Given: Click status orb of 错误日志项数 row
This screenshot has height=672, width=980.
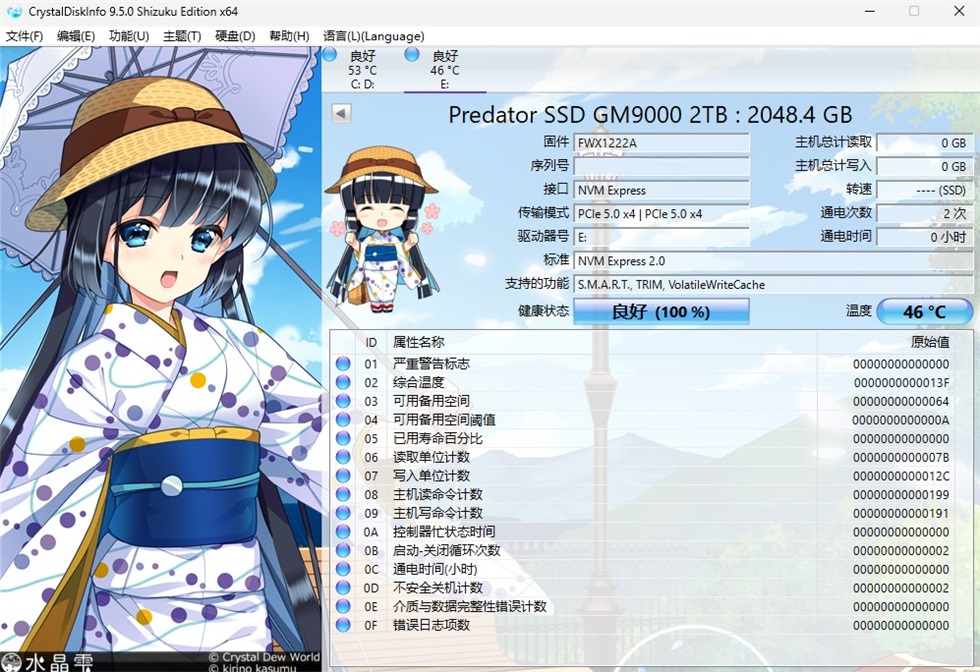Looking at the screenshot, I should point(342,625).
